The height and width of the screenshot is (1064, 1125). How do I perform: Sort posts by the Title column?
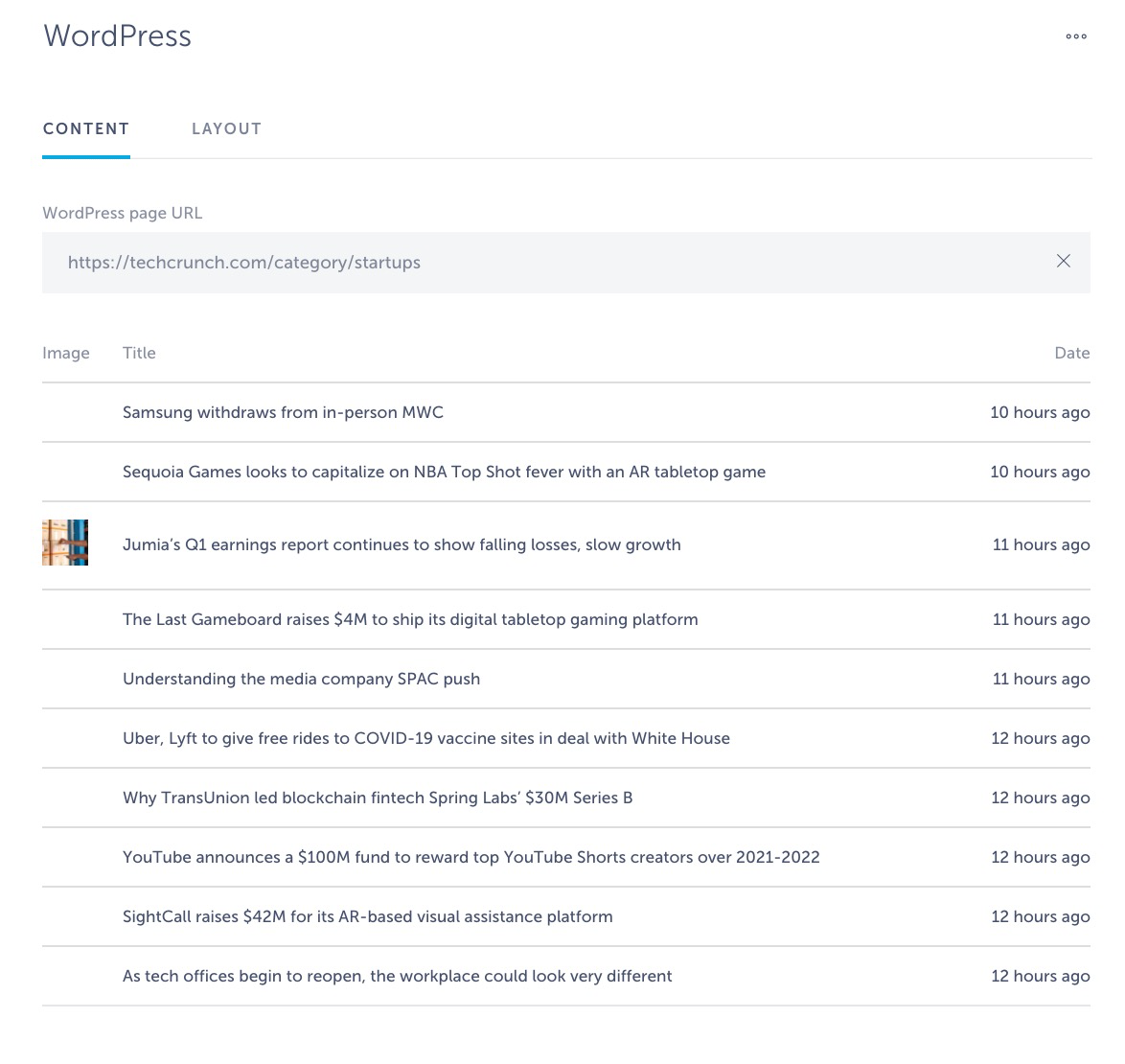click(x=139, y=353)
